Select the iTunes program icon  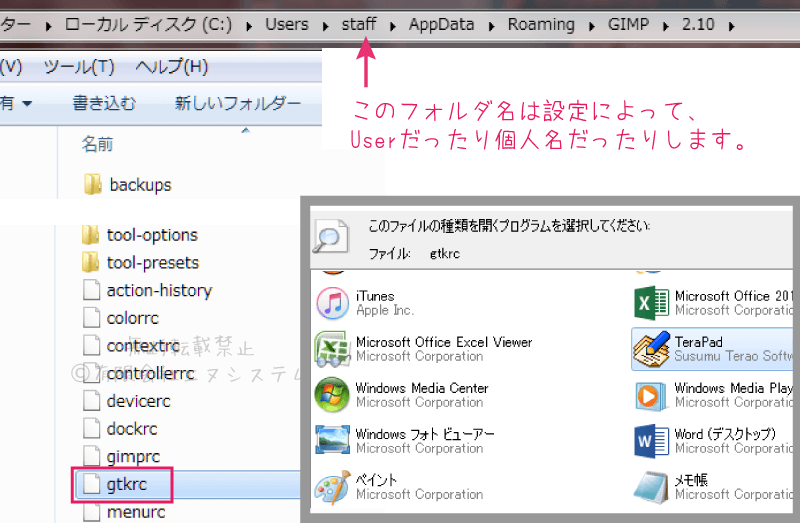point(333,303)
